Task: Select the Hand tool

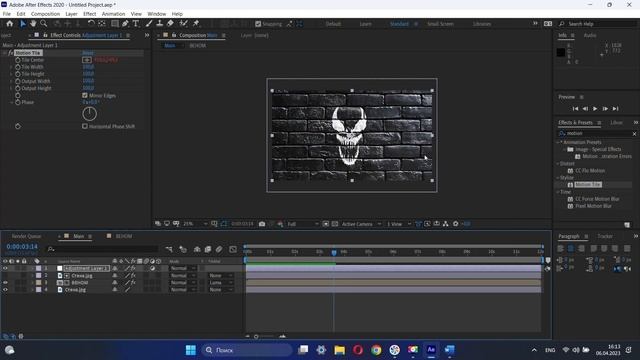Action: point(33,24)
